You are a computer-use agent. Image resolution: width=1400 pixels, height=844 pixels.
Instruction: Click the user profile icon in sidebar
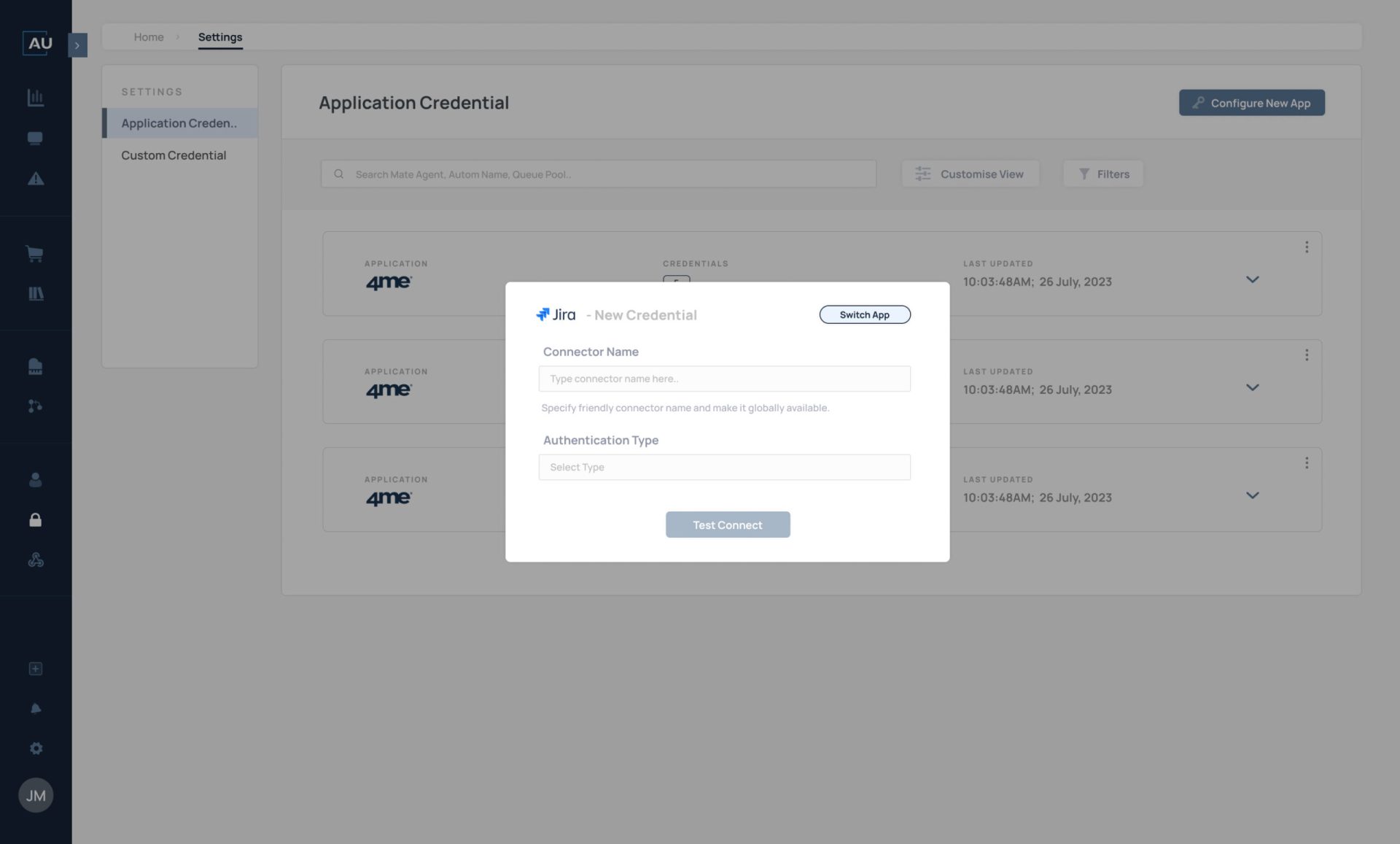click(35, 479)
